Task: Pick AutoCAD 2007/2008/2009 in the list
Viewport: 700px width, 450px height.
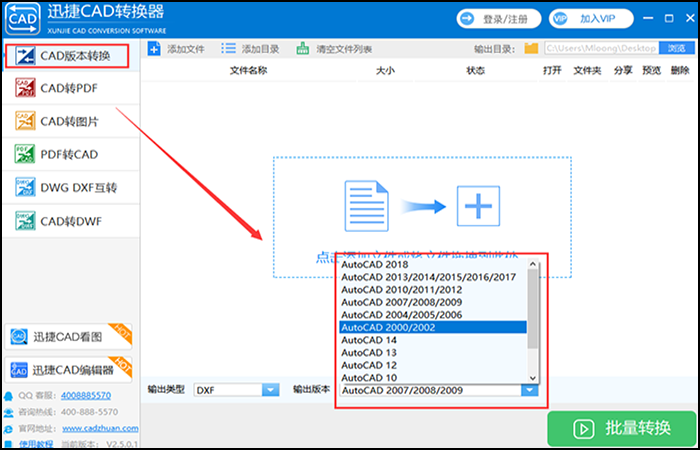Action: click(x=433, y=302)
